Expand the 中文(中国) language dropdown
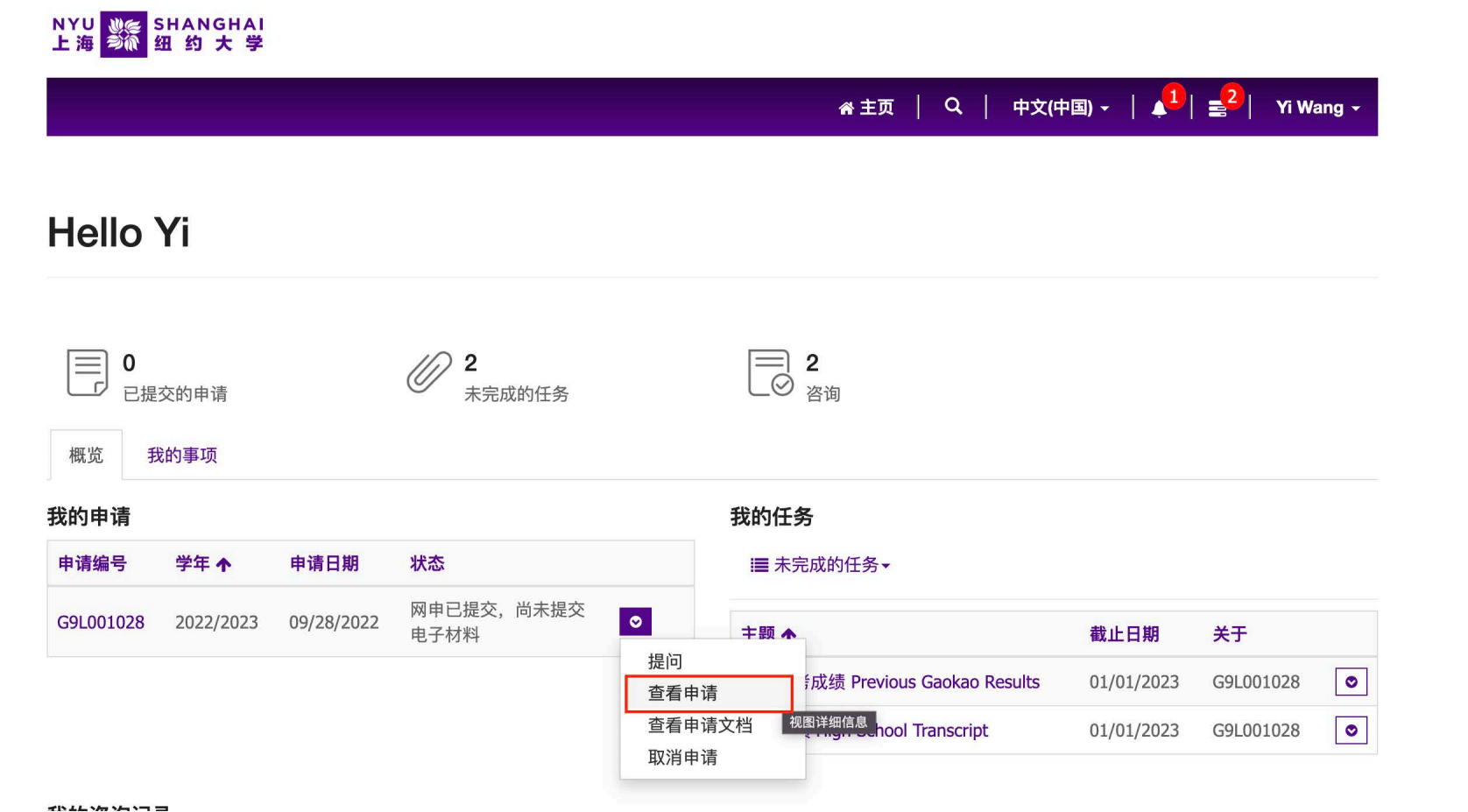 [x=1060, y=107]
